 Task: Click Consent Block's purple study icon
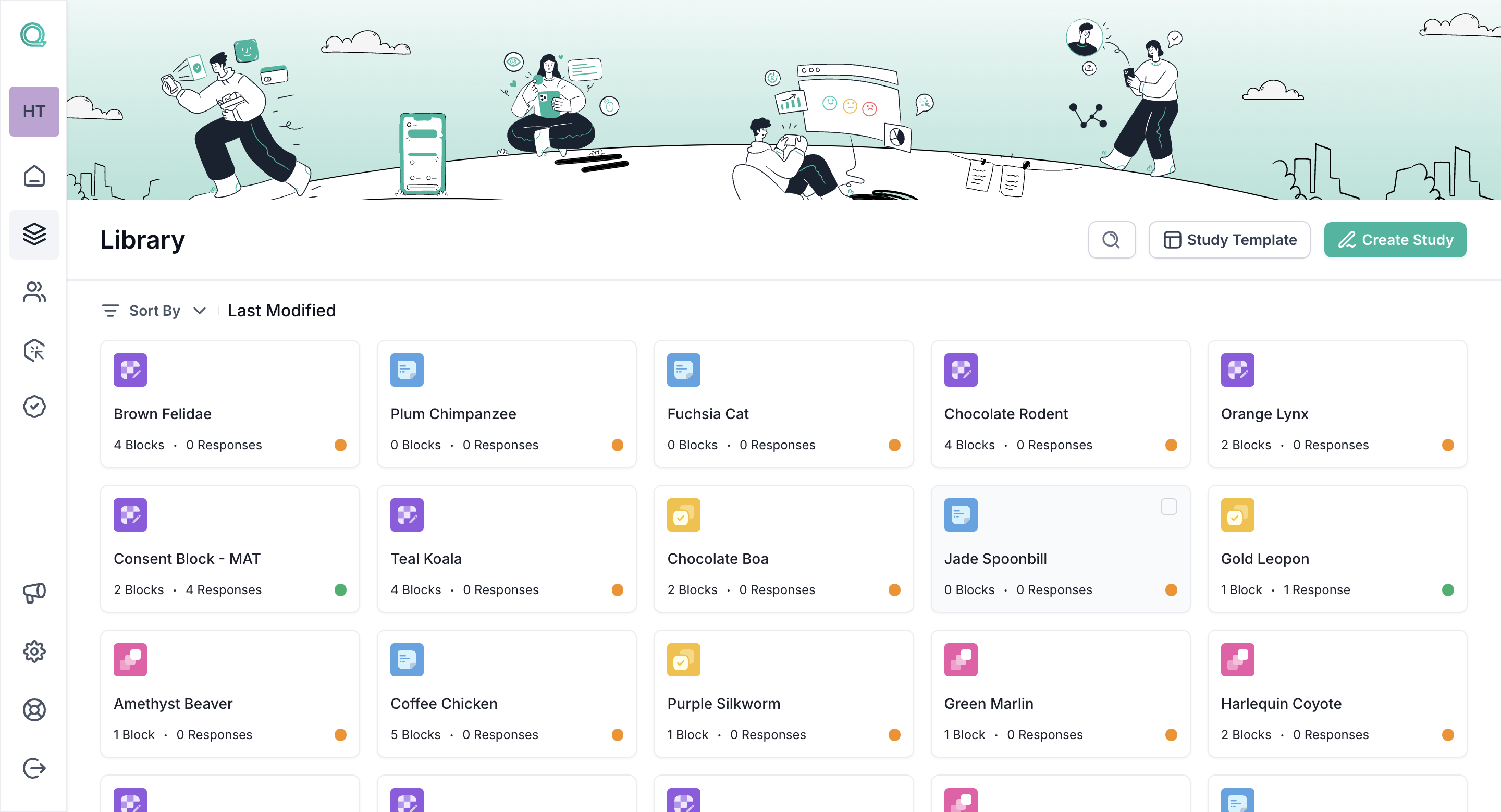pos(130,515)
